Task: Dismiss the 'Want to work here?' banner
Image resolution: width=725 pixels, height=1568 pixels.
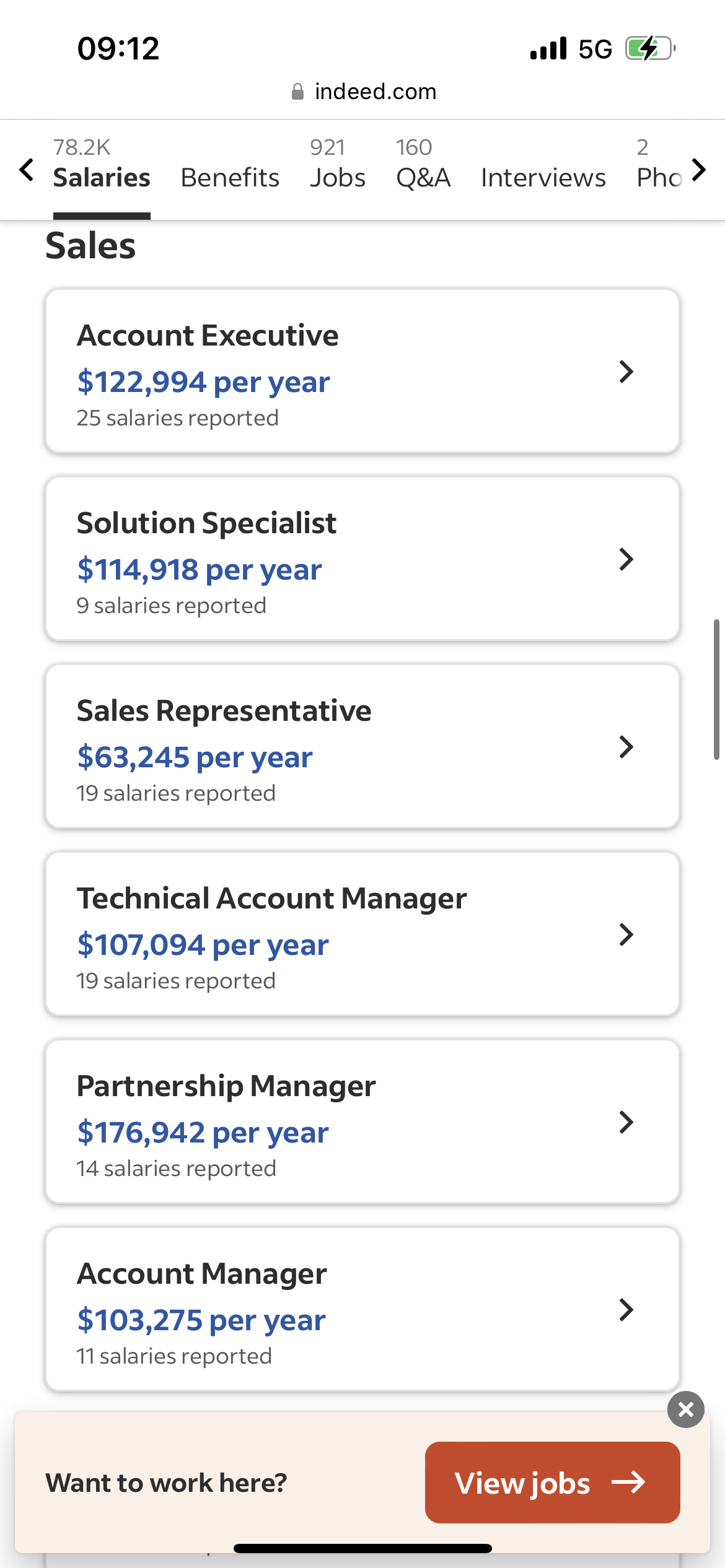Action: pyautogui.click(x=685, y=1409)
